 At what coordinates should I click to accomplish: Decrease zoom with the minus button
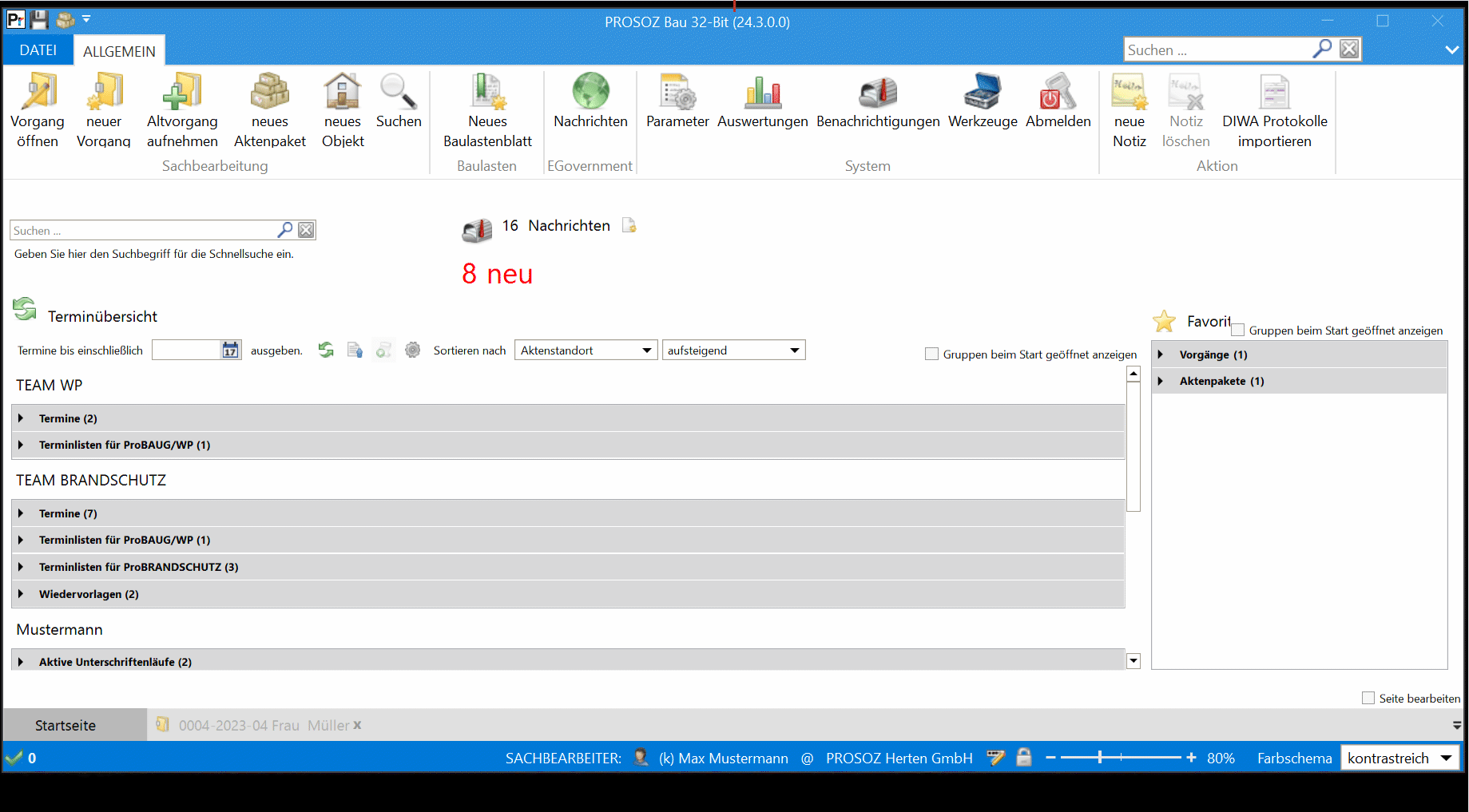pos(1050,757)
